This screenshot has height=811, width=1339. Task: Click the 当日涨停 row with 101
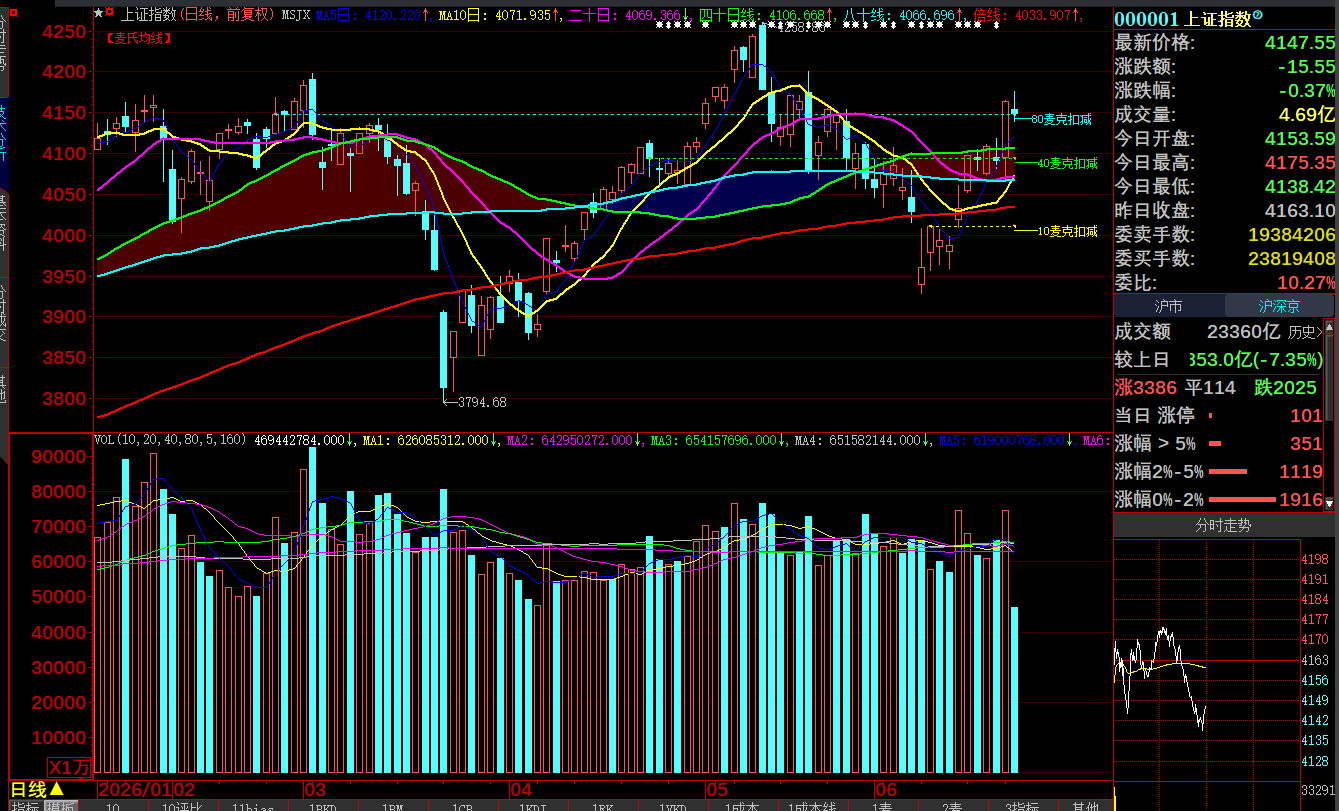1220,415
